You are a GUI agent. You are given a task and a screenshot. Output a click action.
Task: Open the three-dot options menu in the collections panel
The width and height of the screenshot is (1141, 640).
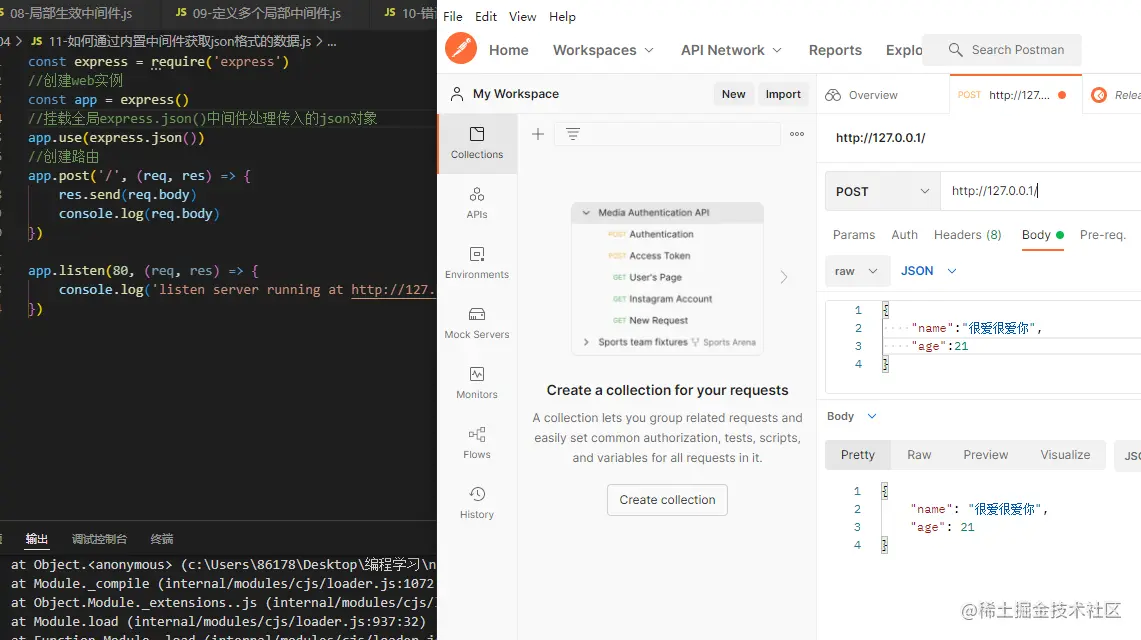797,134
